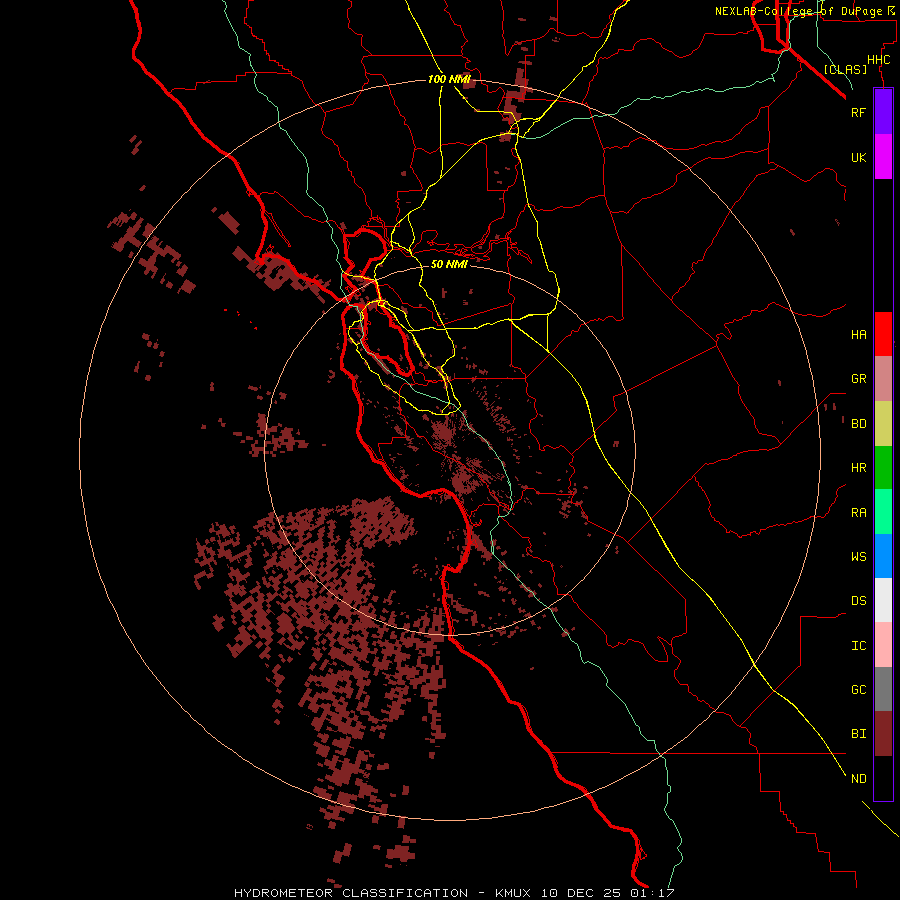
Task: Click the HYDROMETEOR CLASSIFICATION title text
Action: point(351,893)
